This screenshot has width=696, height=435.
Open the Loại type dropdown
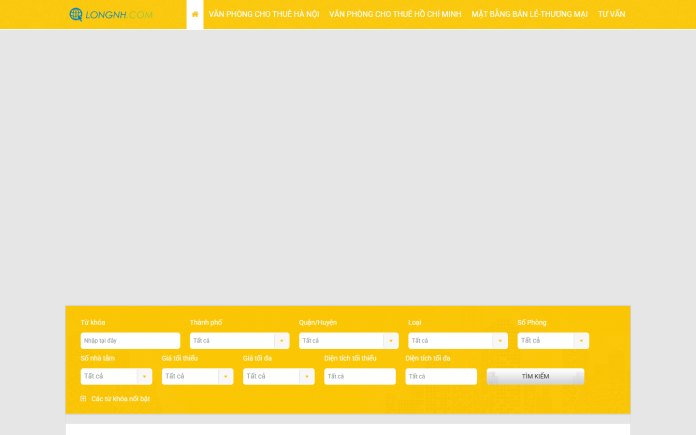tap(458, 340)
